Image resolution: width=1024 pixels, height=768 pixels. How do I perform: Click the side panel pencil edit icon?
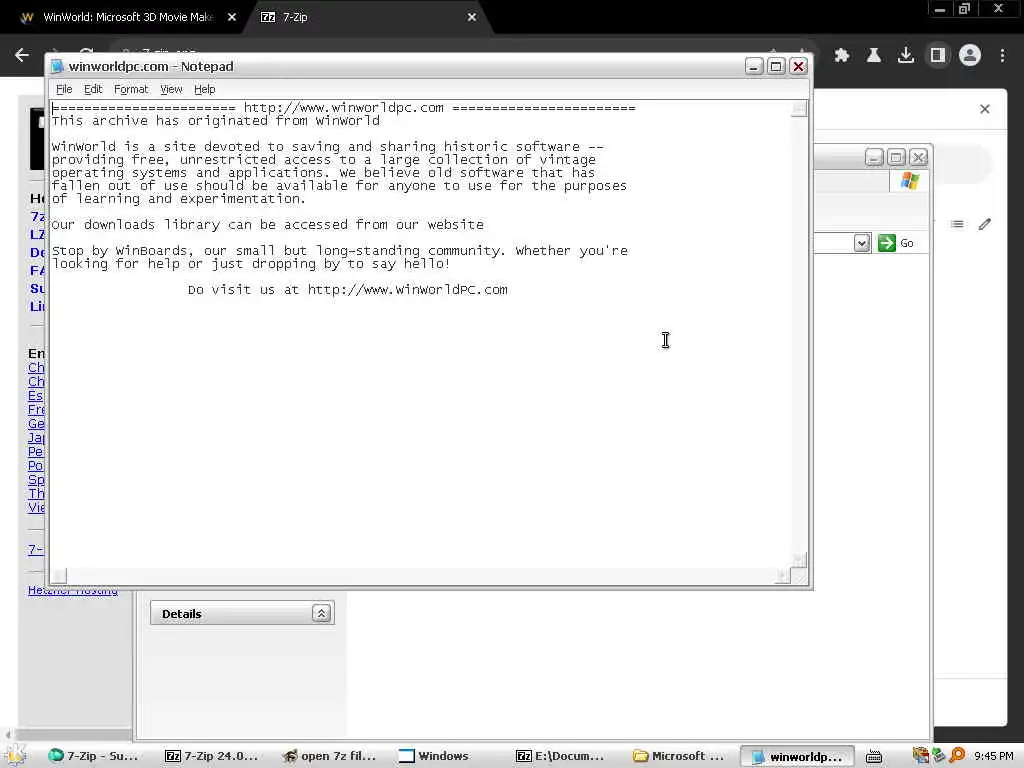click(x=985, y=224)
